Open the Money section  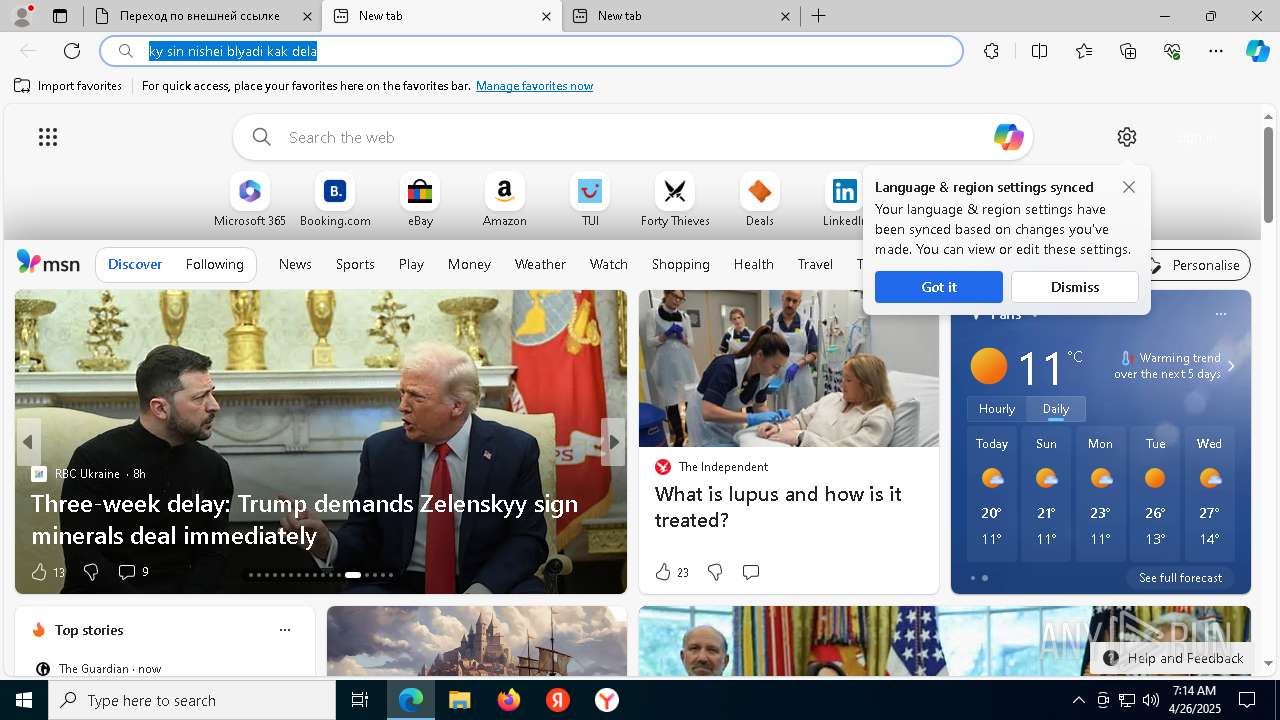[x=469, y=264]
